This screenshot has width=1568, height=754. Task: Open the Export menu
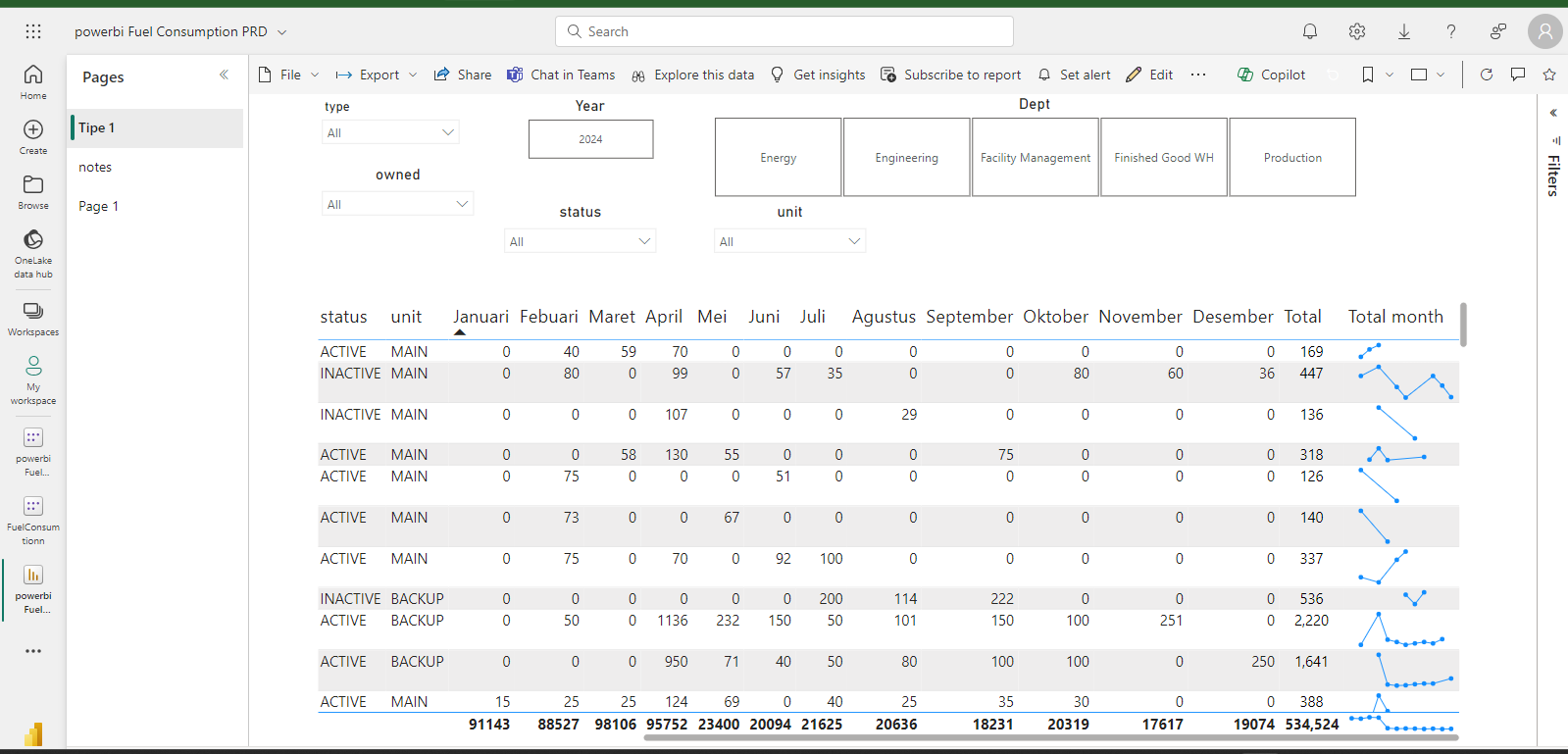click(377, 75)
